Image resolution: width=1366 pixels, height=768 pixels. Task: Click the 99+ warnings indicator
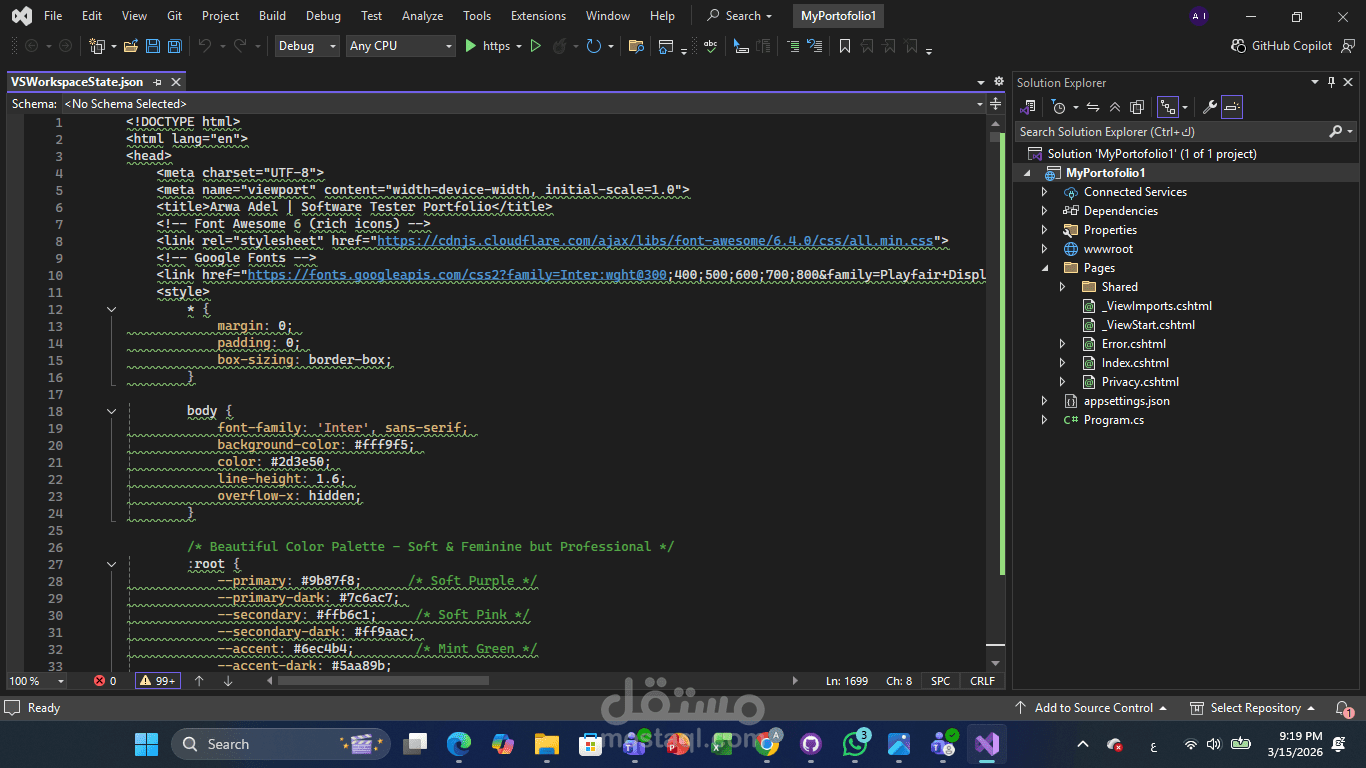pyautogui.click(x=158, y=681)
